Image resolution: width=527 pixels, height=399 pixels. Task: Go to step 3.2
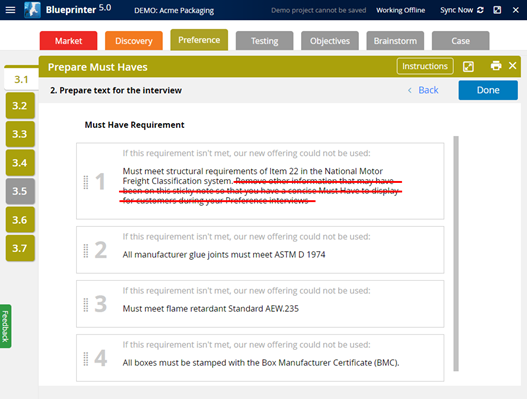20,106
